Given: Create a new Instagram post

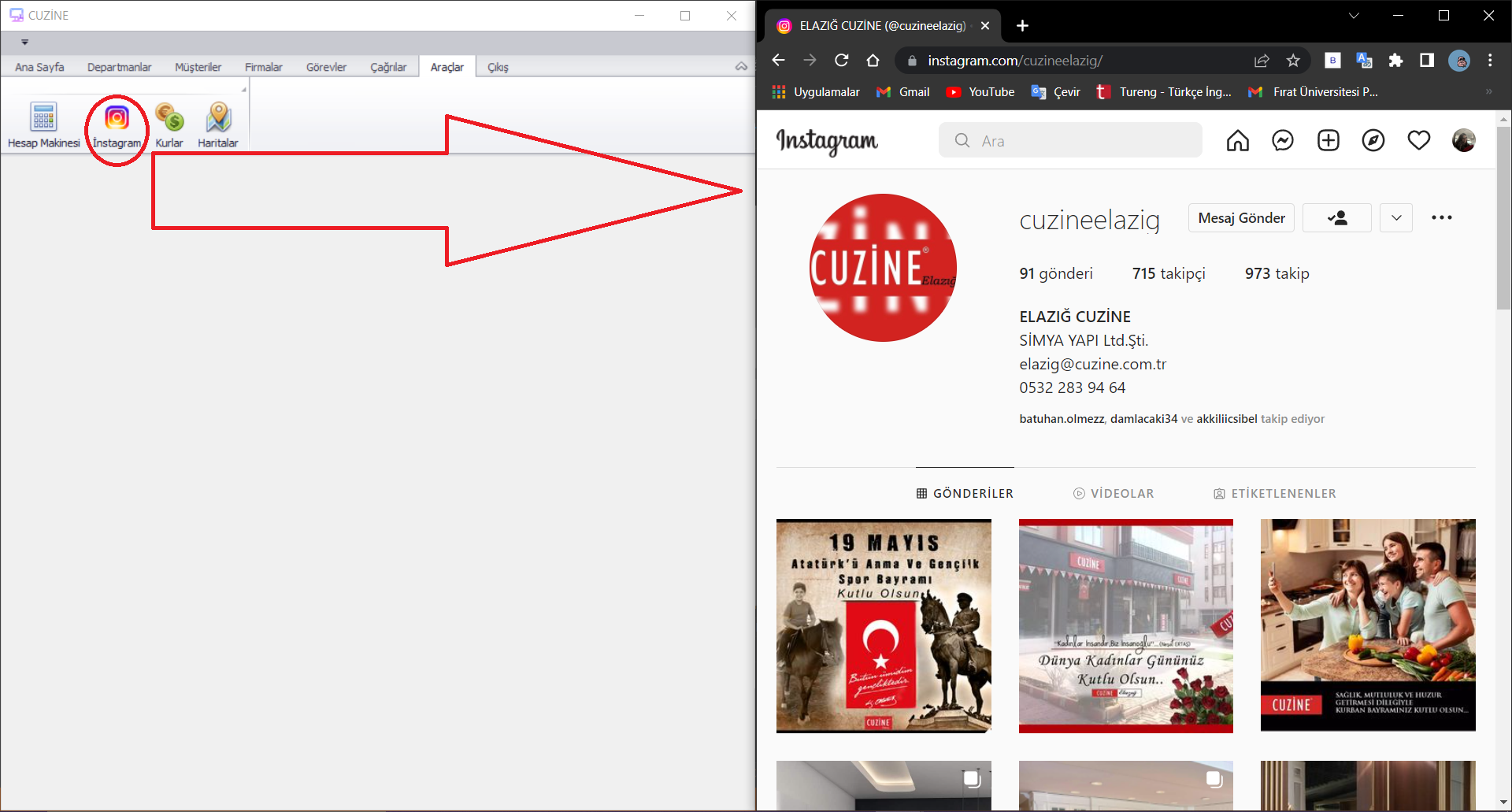Looking at the screenshot, I should (1328, 140).
